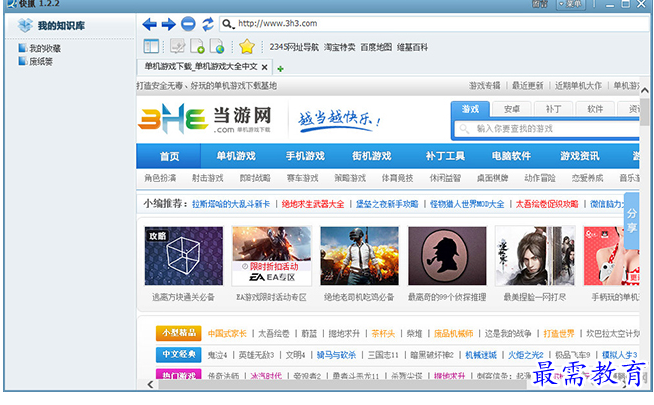Open the 堡垒之夜新手攻略 recommended link
This screenshot has height=405, width=654.
click(387, 204)
